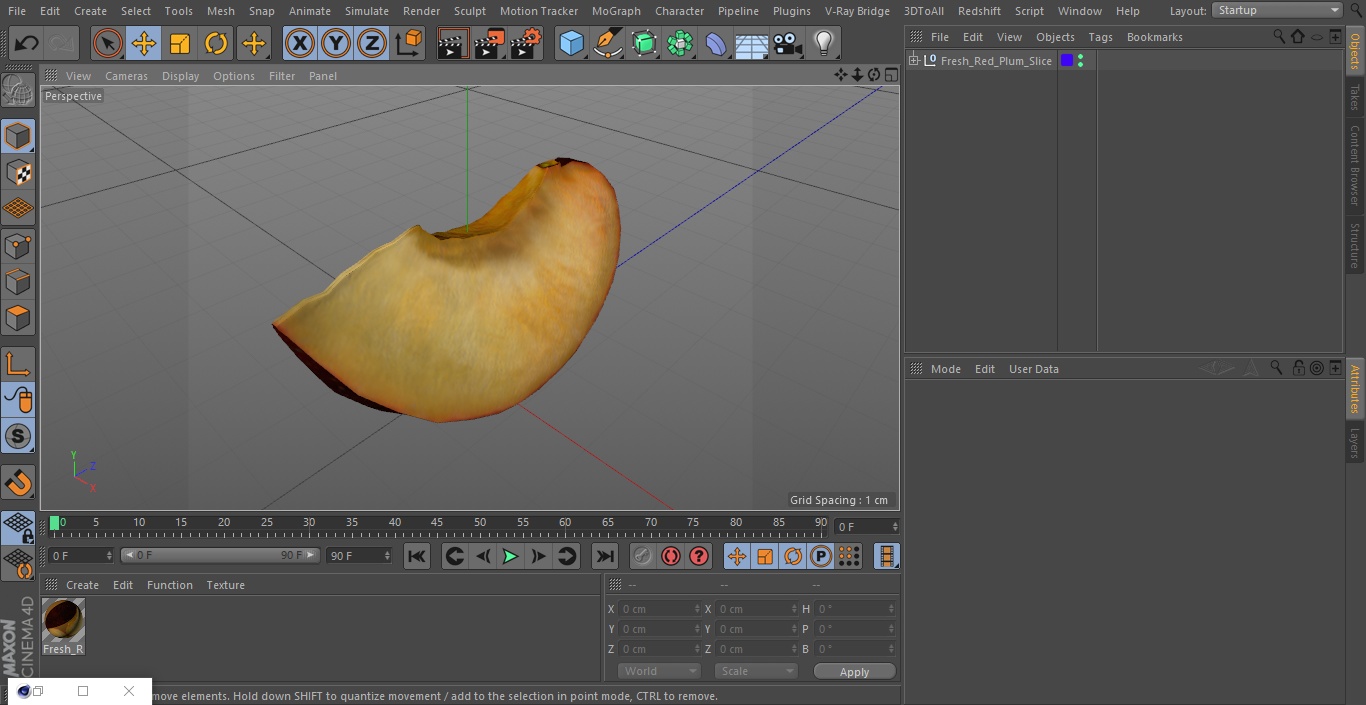Enable Axis mode
This screenshot has height=705, width=1366.
(18, 364)
